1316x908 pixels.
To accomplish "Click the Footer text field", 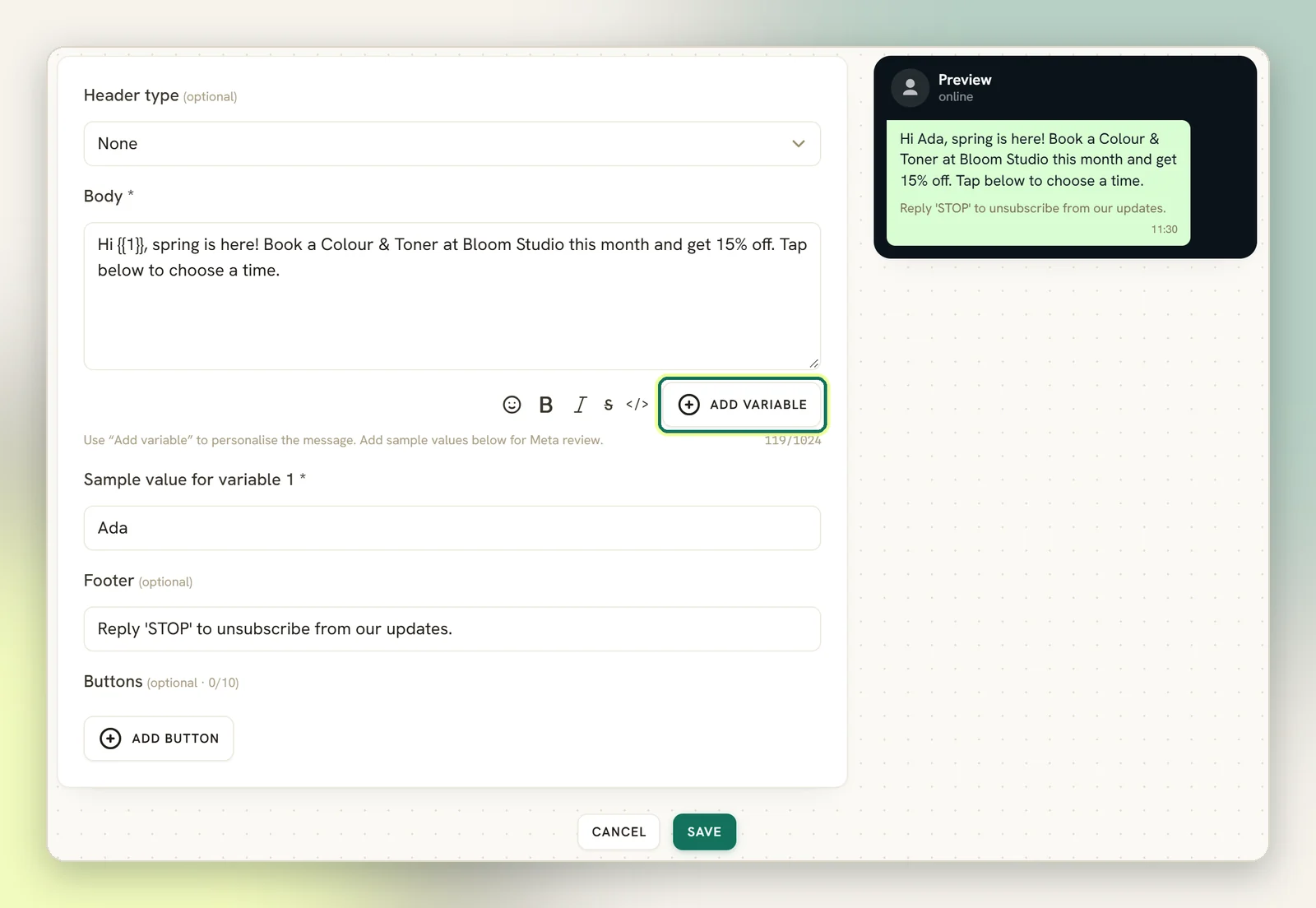I will pyautogui.click(x=452, y=629).
